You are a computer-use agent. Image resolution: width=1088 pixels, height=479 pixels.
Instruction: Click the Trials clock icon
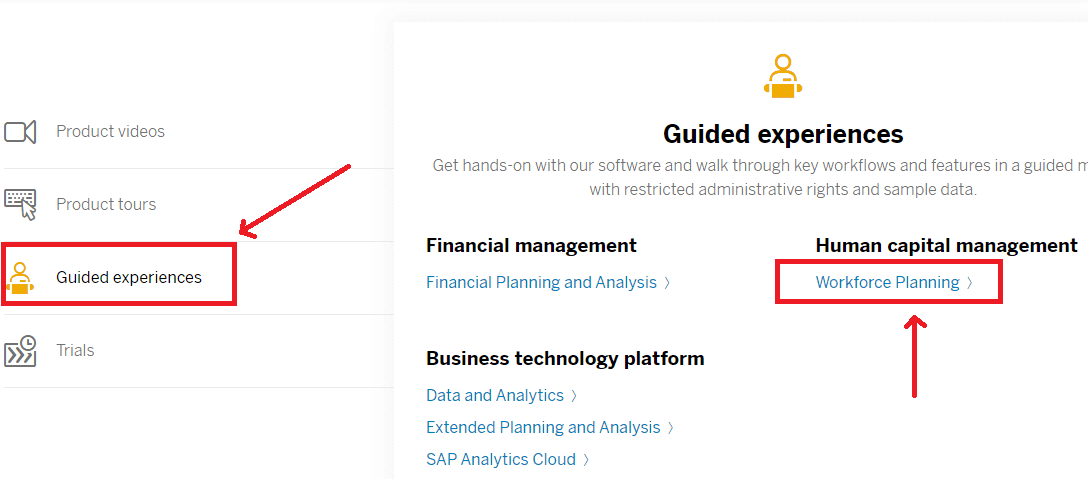coord(21,350)
